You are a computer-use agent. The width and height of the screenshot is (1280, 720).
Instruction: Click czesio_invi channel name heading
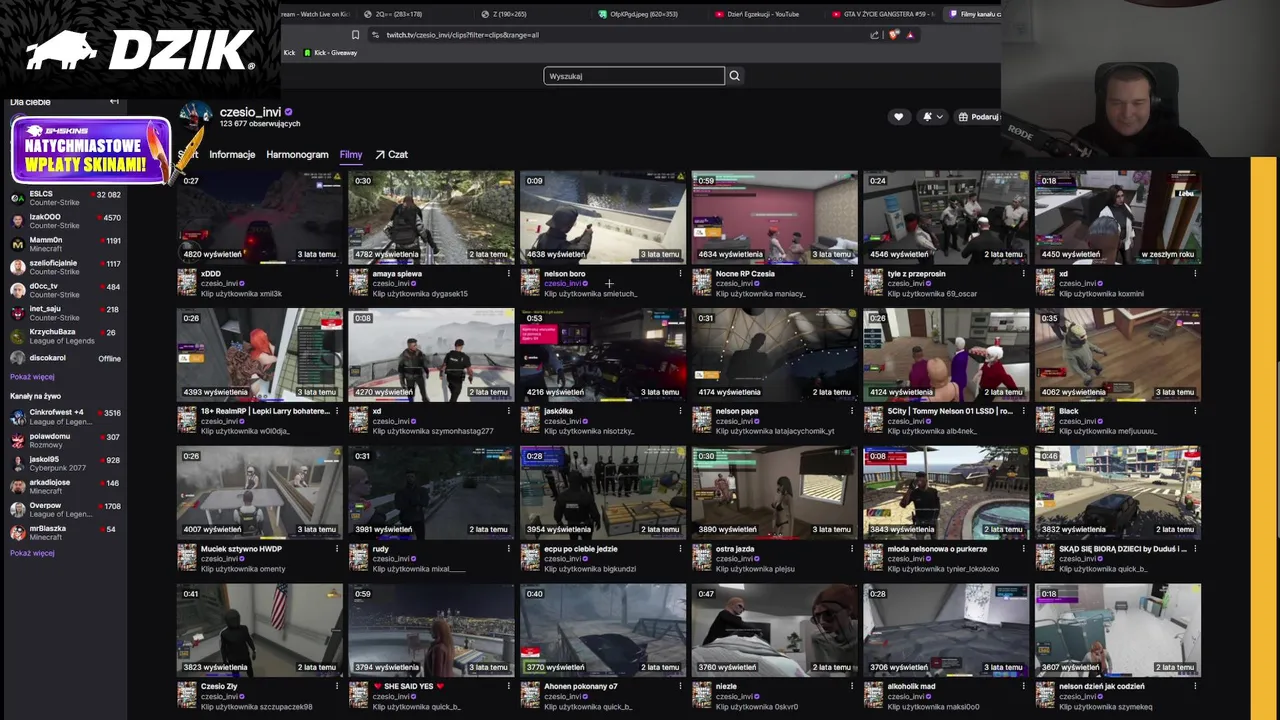coord(250,112)
